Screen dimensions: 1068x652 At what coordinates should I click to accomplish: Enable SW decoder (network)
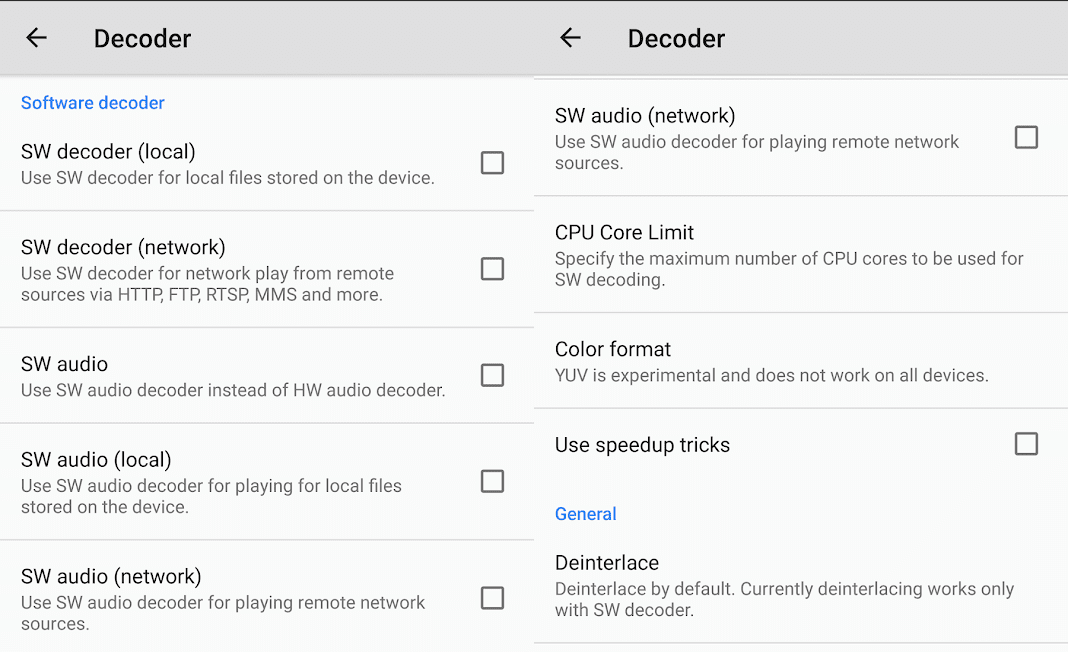tap(492, 269)
